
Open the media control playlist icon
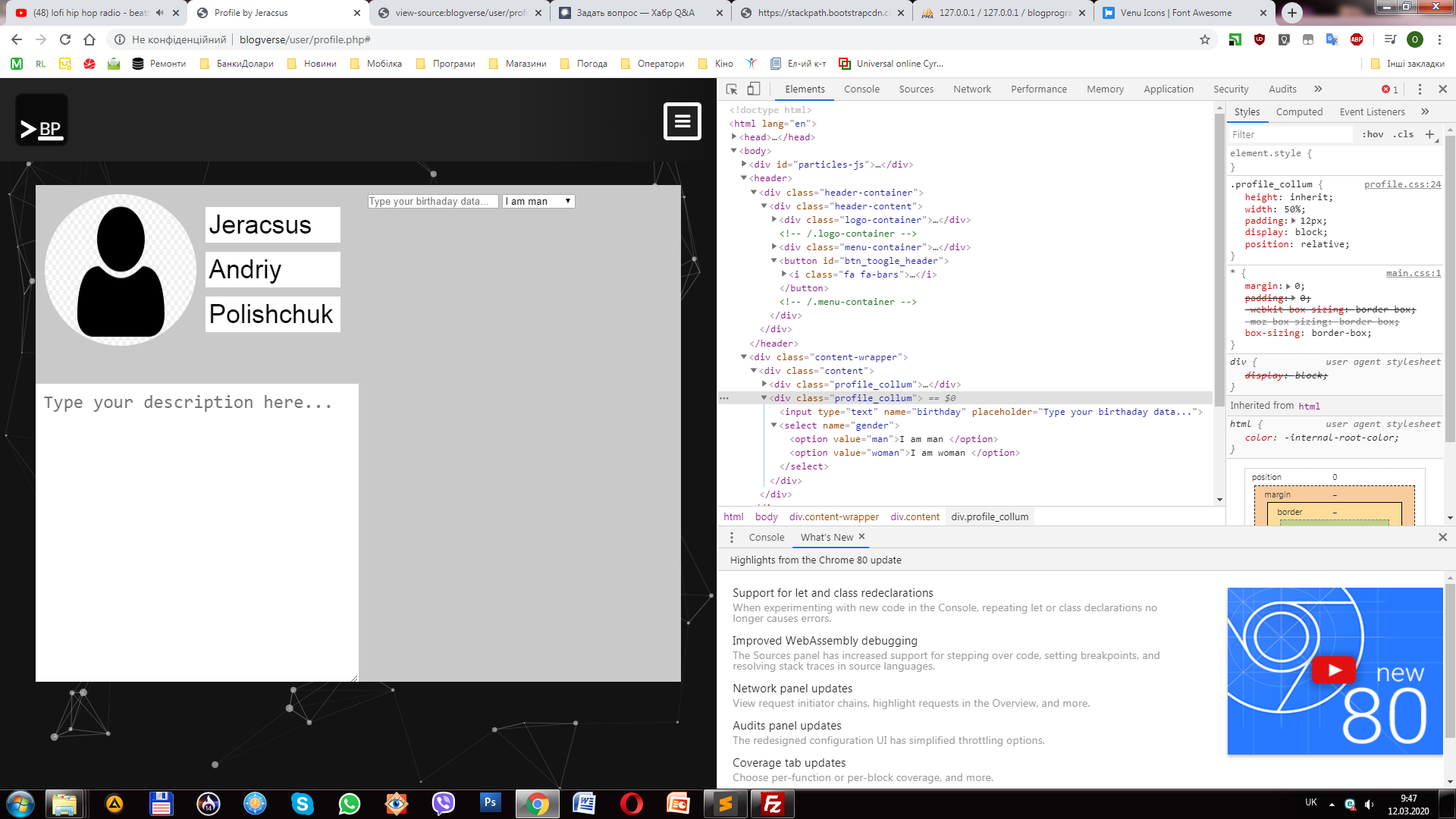tap(1390, 39)
